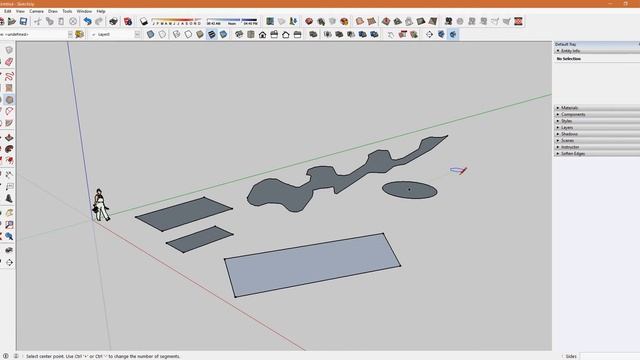Select the Eraser tool in left toolbar
640x360 pixels.
tap(9, 62)
